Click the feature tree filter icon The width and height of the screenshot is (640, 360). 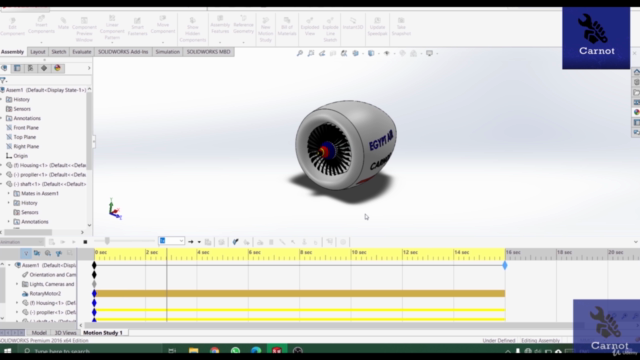(3, 80)
